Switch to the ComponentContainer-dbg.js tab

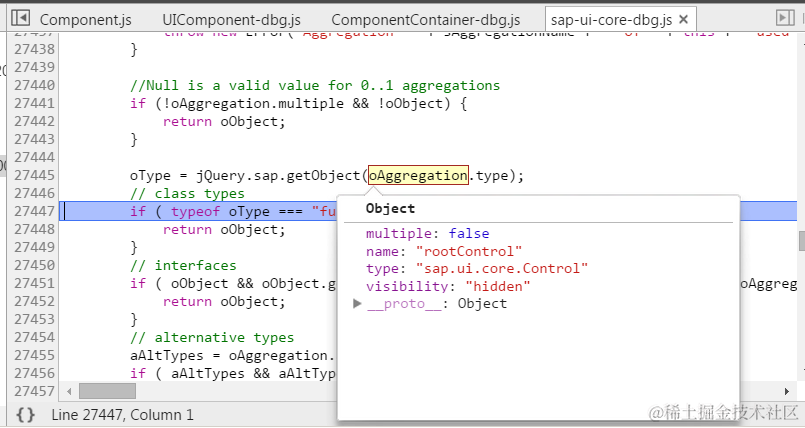[x=426, y=20]
